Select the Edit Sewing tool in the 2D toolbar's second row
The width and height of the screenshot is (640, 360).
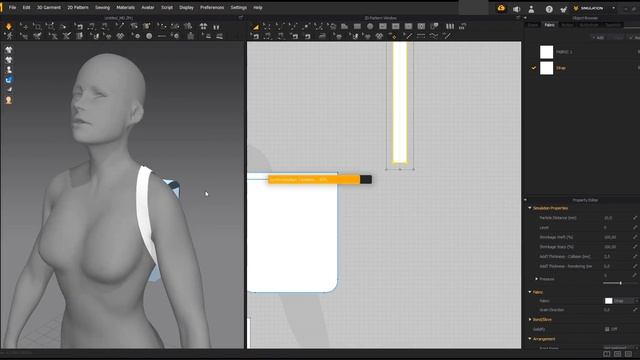(256, 36)
